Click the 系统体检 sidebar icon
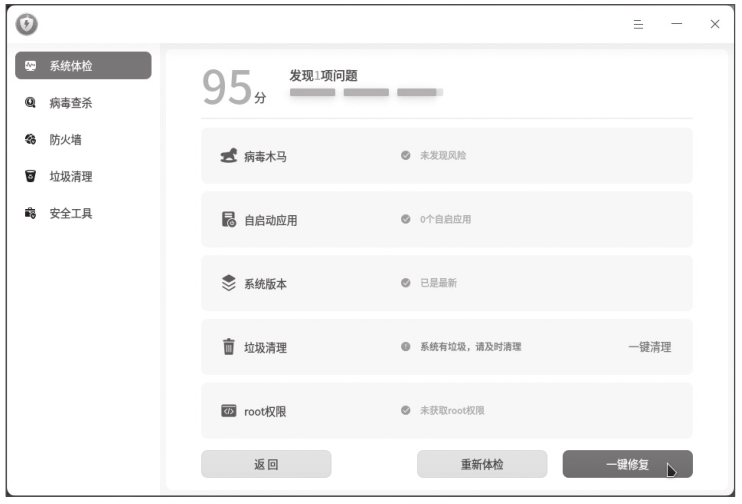This screenshot has width=742, height=504. tap(30, 66)
